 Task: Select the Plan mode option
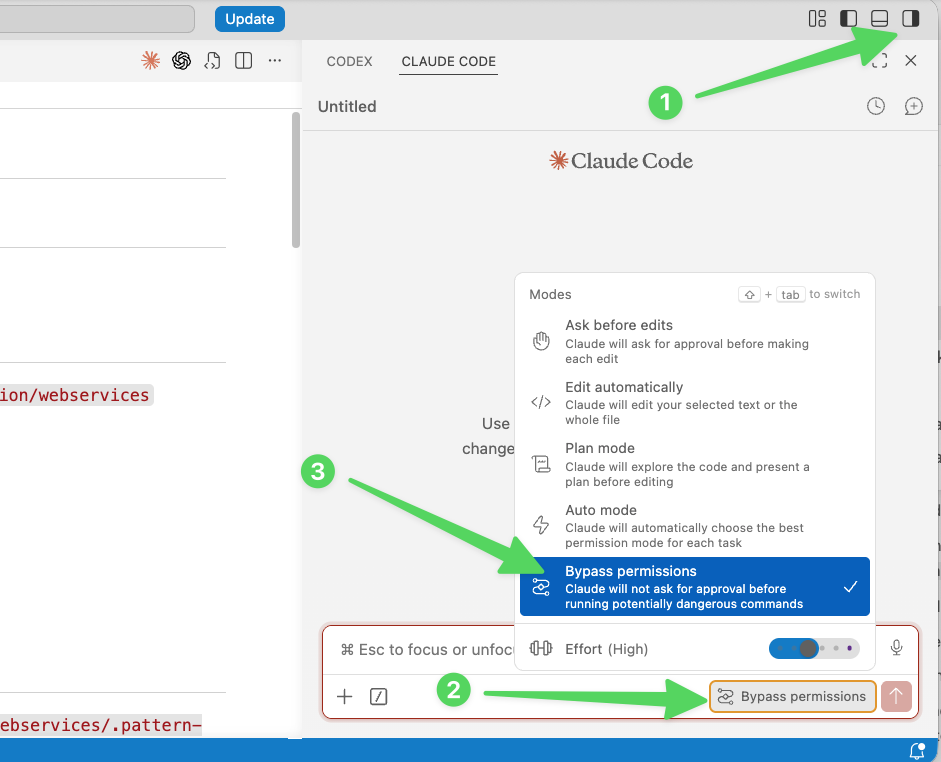pyautogui.click(x=694, y=464)
